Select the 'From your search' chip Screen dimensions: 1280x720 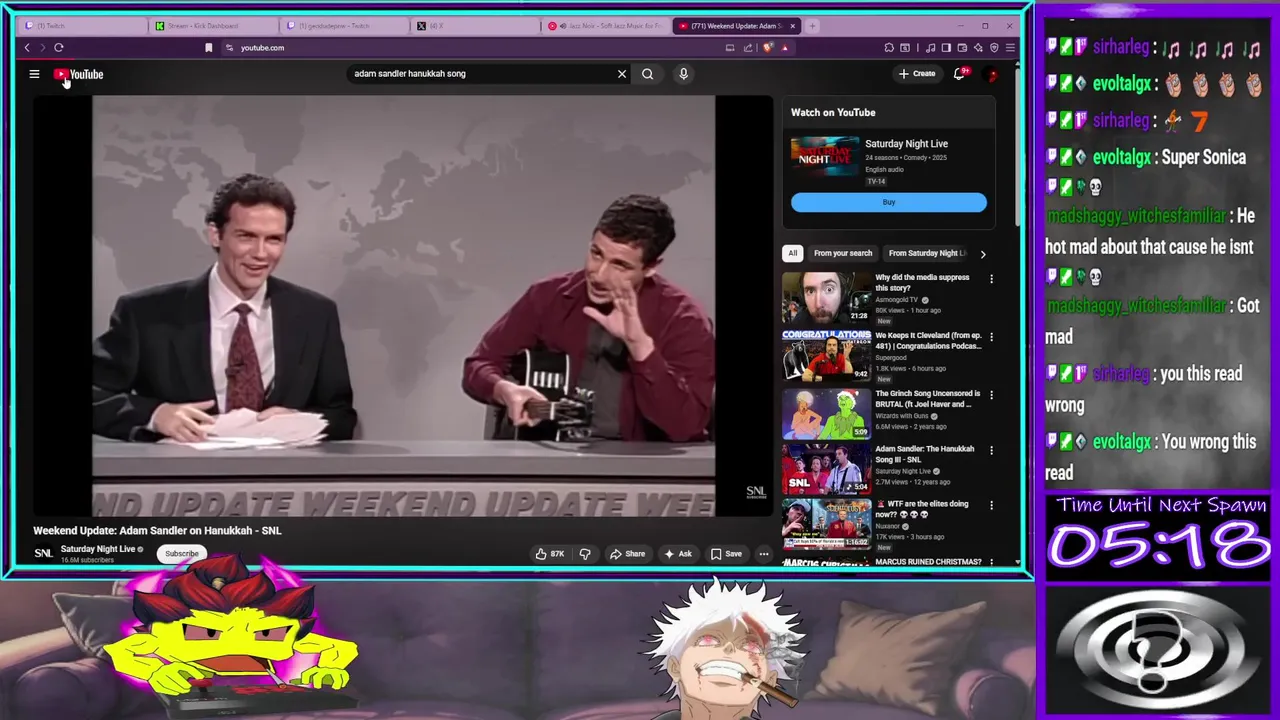843,253
